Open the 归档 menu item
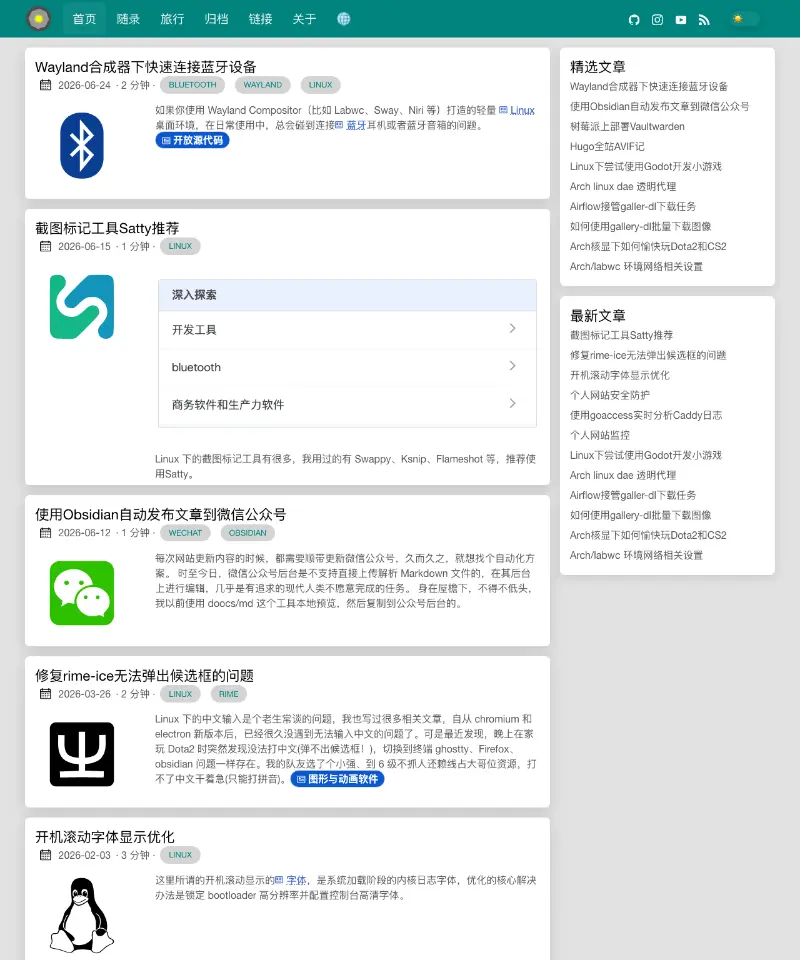 [217, 19]
